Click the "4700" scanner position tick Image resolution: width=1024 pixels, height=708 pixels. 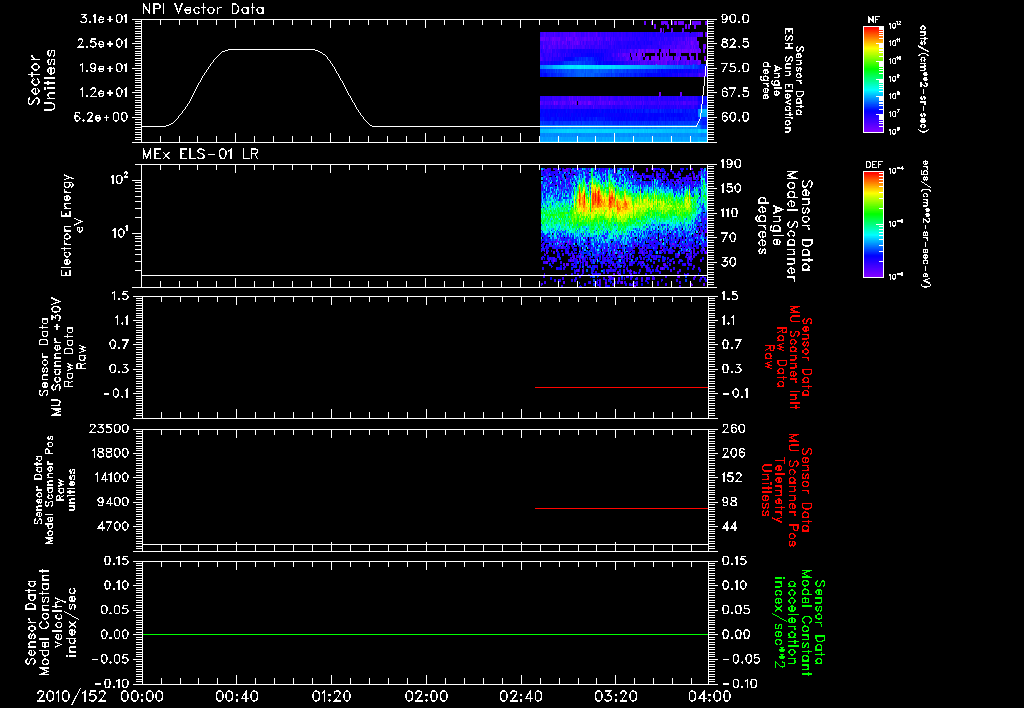click(113, 526)
